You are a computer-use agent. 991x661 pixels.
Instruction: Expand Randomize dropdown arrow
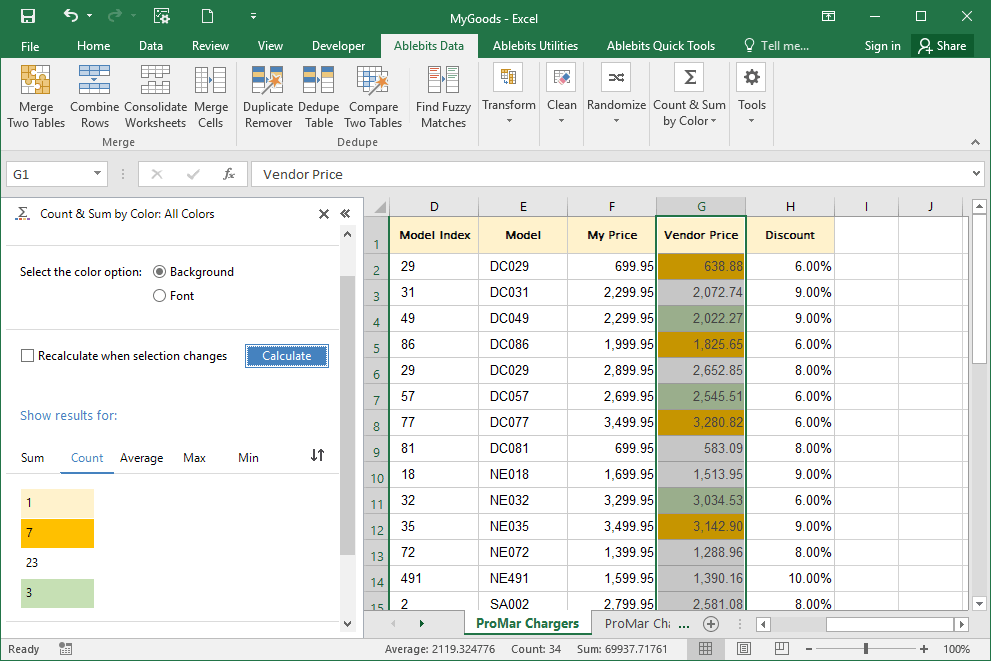[x=616, y=120]
